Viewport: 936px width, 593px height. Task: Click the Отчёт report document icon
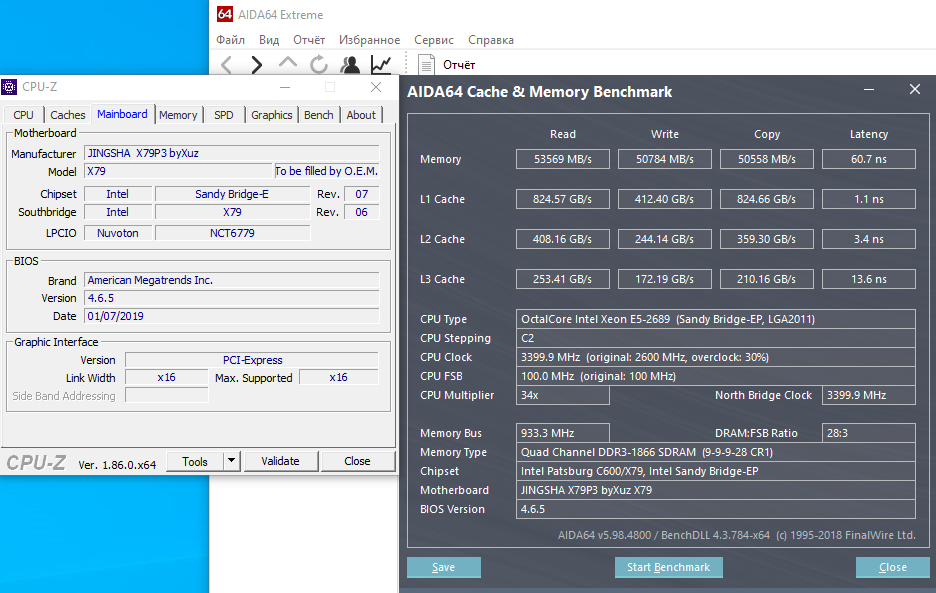[x=426, y=64]
